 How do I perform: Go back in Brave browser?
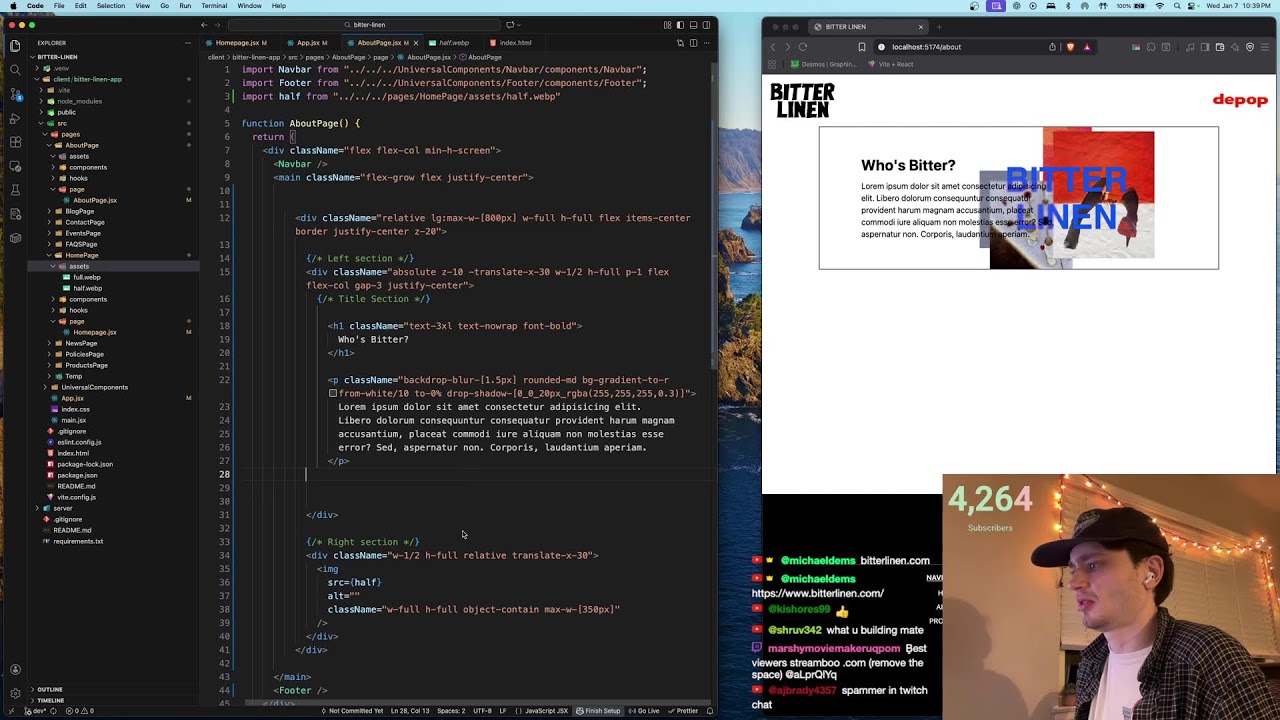coord(772,47)
